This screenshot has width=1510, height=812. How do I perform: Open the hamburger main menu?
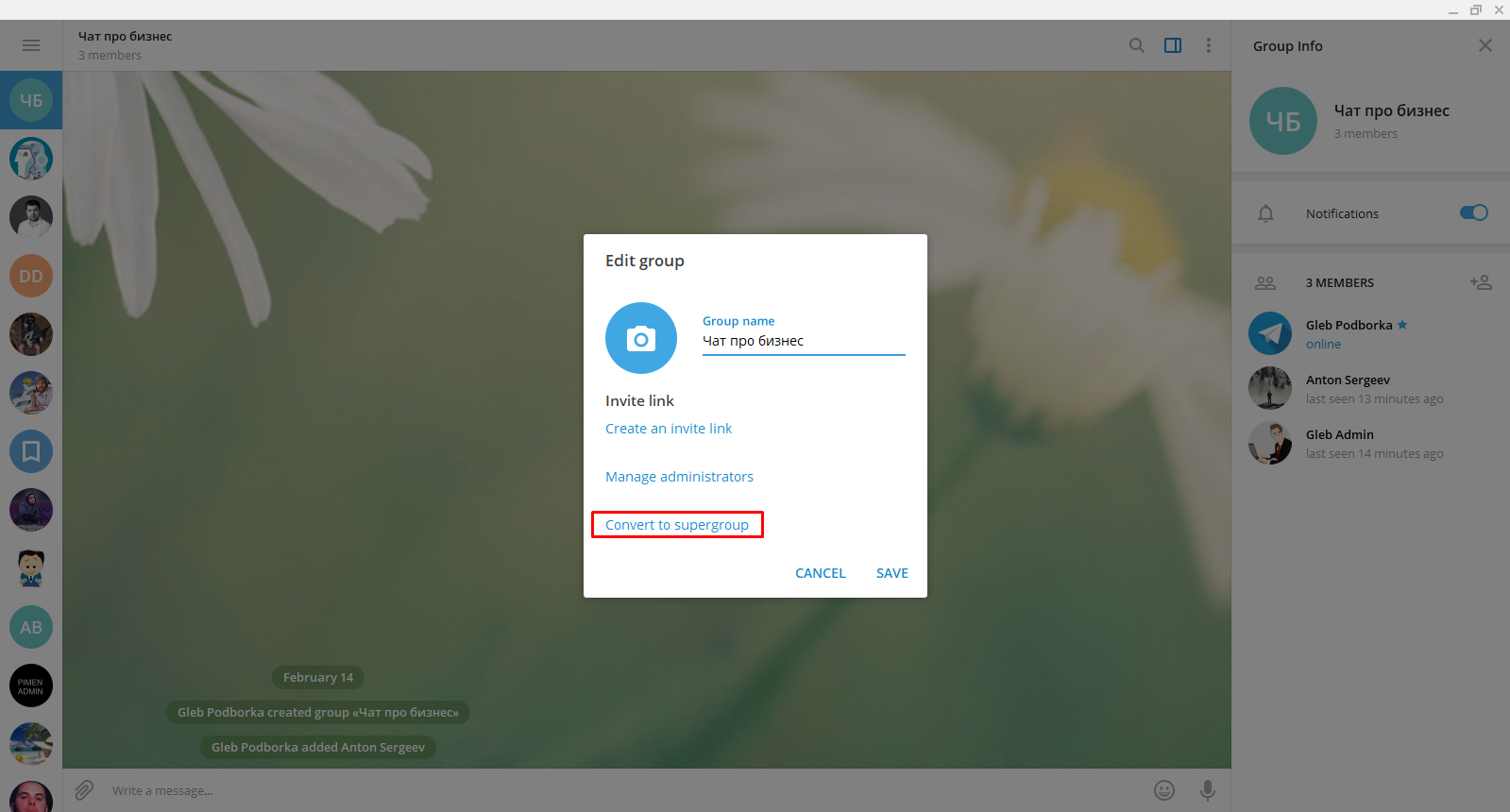(x=31, y=45)
